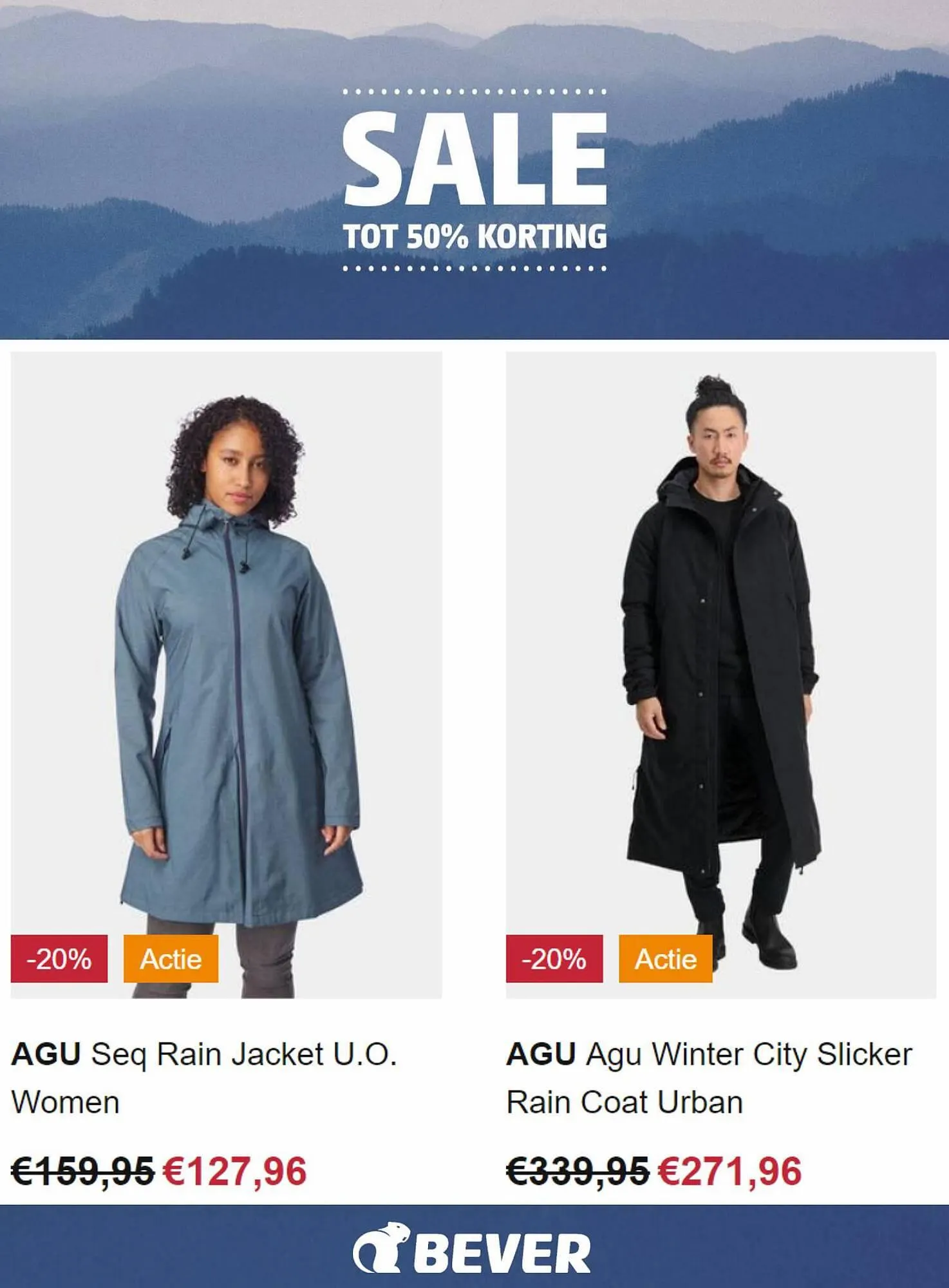The image size is (949, 1288).
Task: Click the sale price €127,96
Action: 235,1171
